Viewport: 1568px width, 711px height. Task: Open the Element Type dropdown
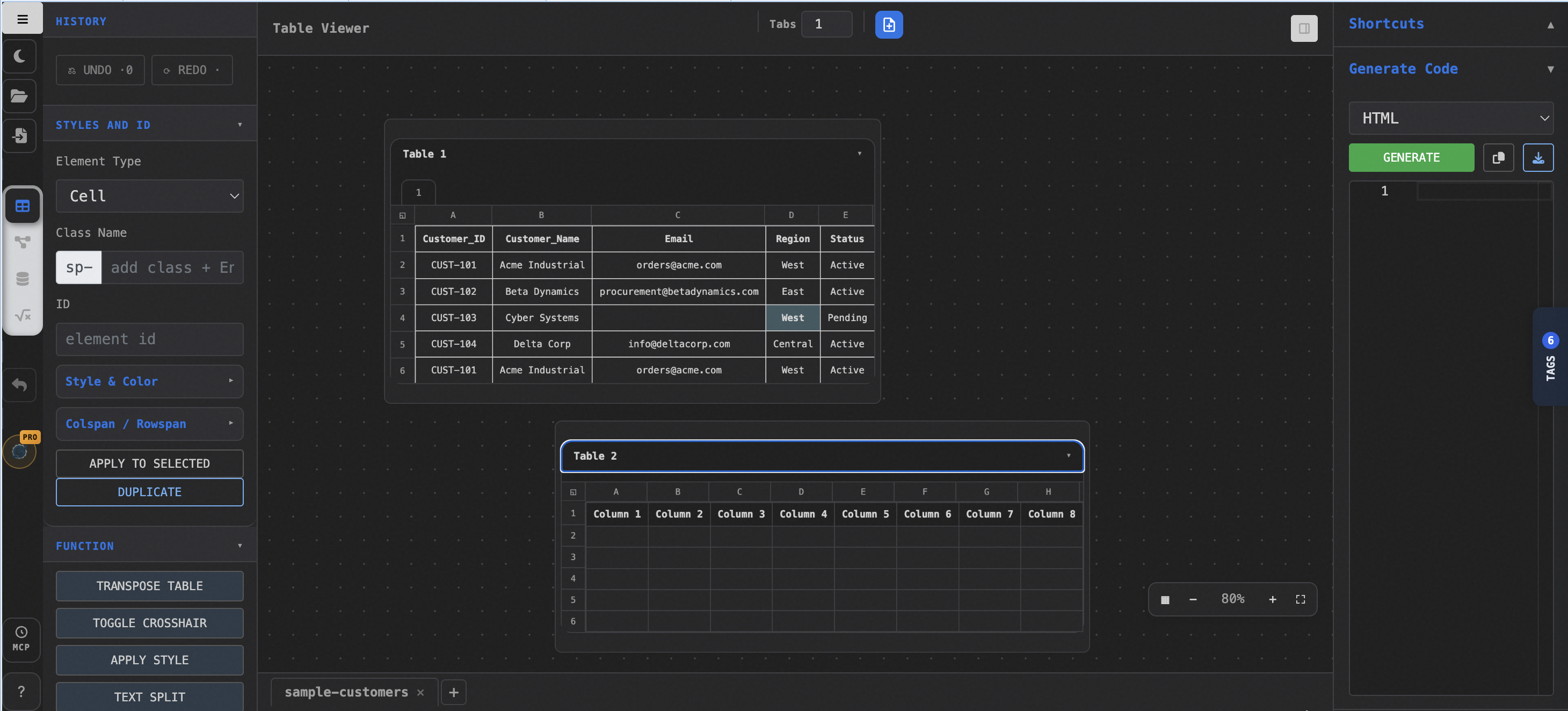pyautogui.click(x=150, y=196)
